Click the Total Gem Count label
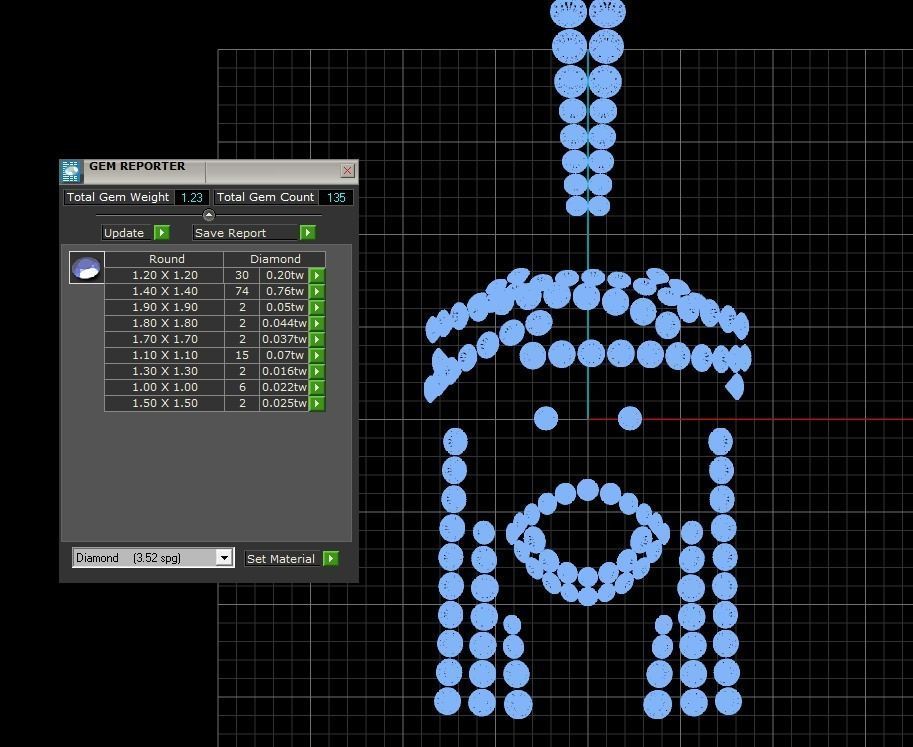 [x=266, y=197]
